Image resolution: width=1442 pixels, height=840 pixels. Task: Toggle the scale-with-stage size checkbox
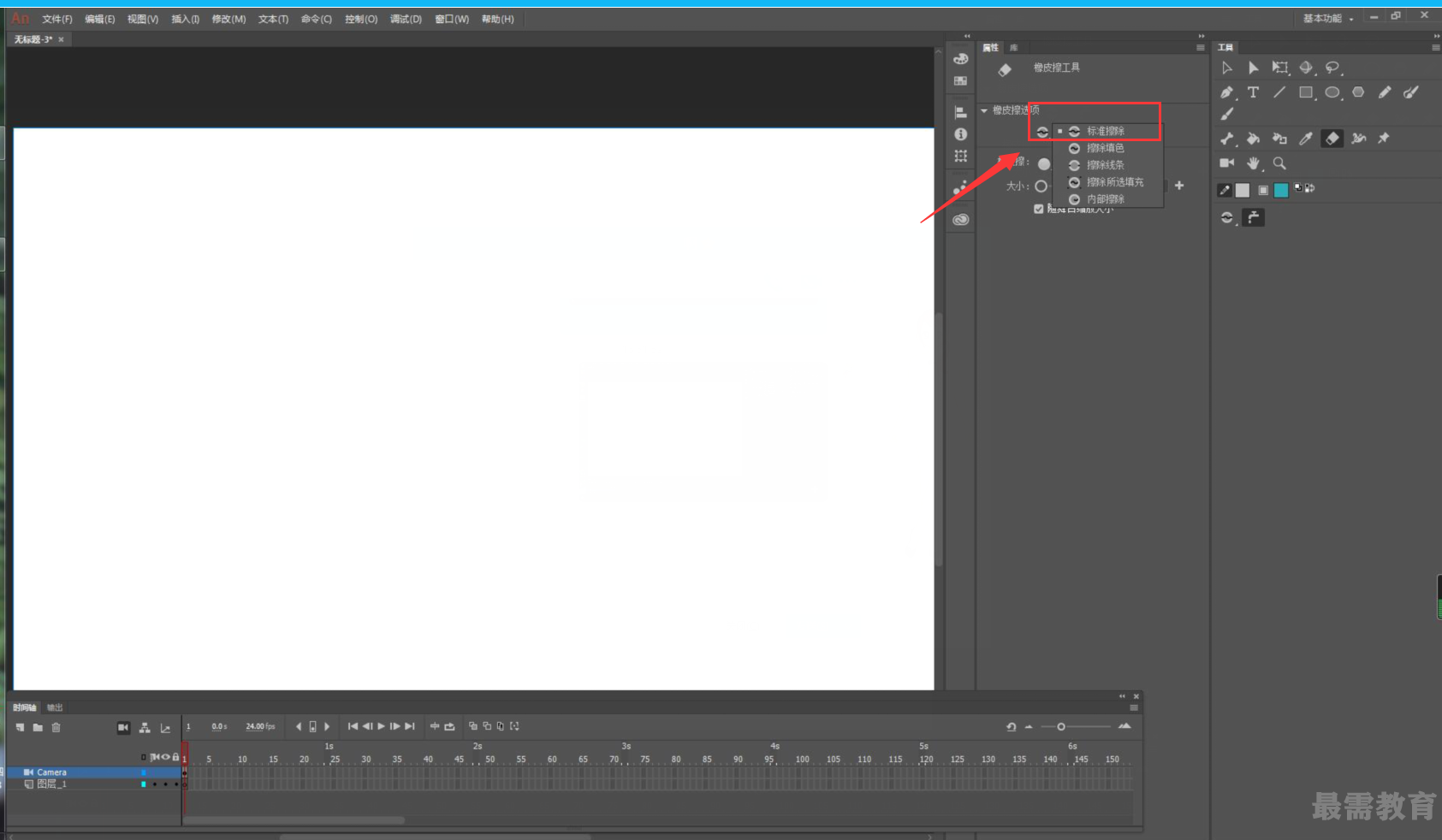tap(1038, 209)
